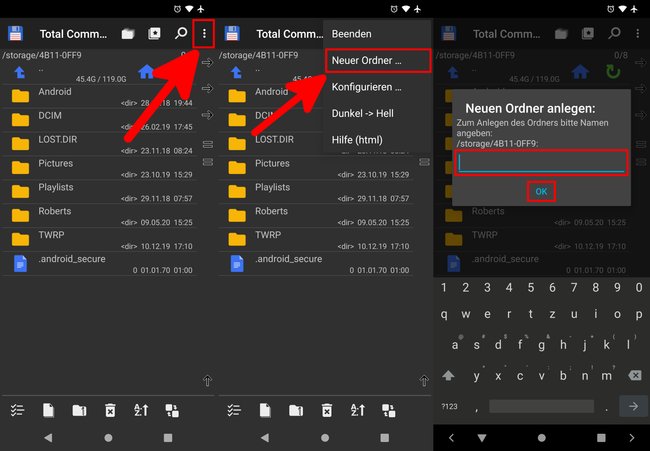Tap the copy-folder icon in first screen toolbar
The width and height of the screenshot is (650, 451).
coord(79,410)
